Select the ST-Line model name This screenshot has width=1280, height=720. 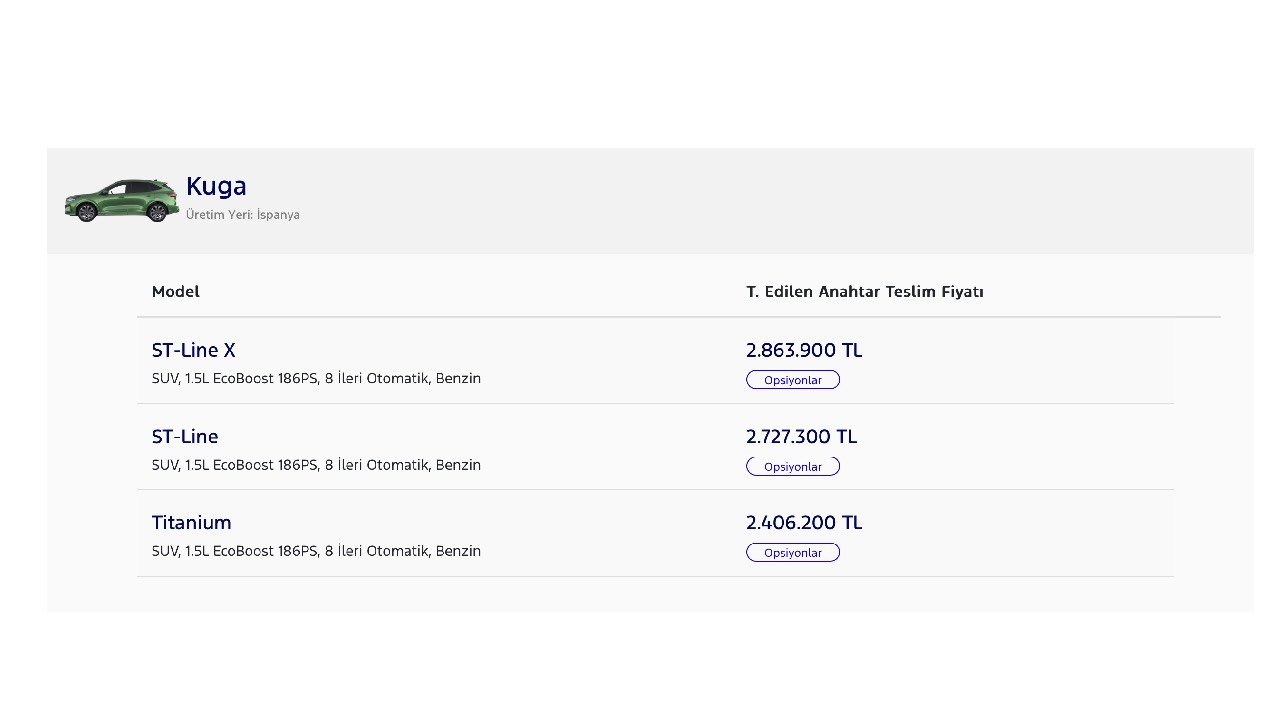[x=185, y=436]
